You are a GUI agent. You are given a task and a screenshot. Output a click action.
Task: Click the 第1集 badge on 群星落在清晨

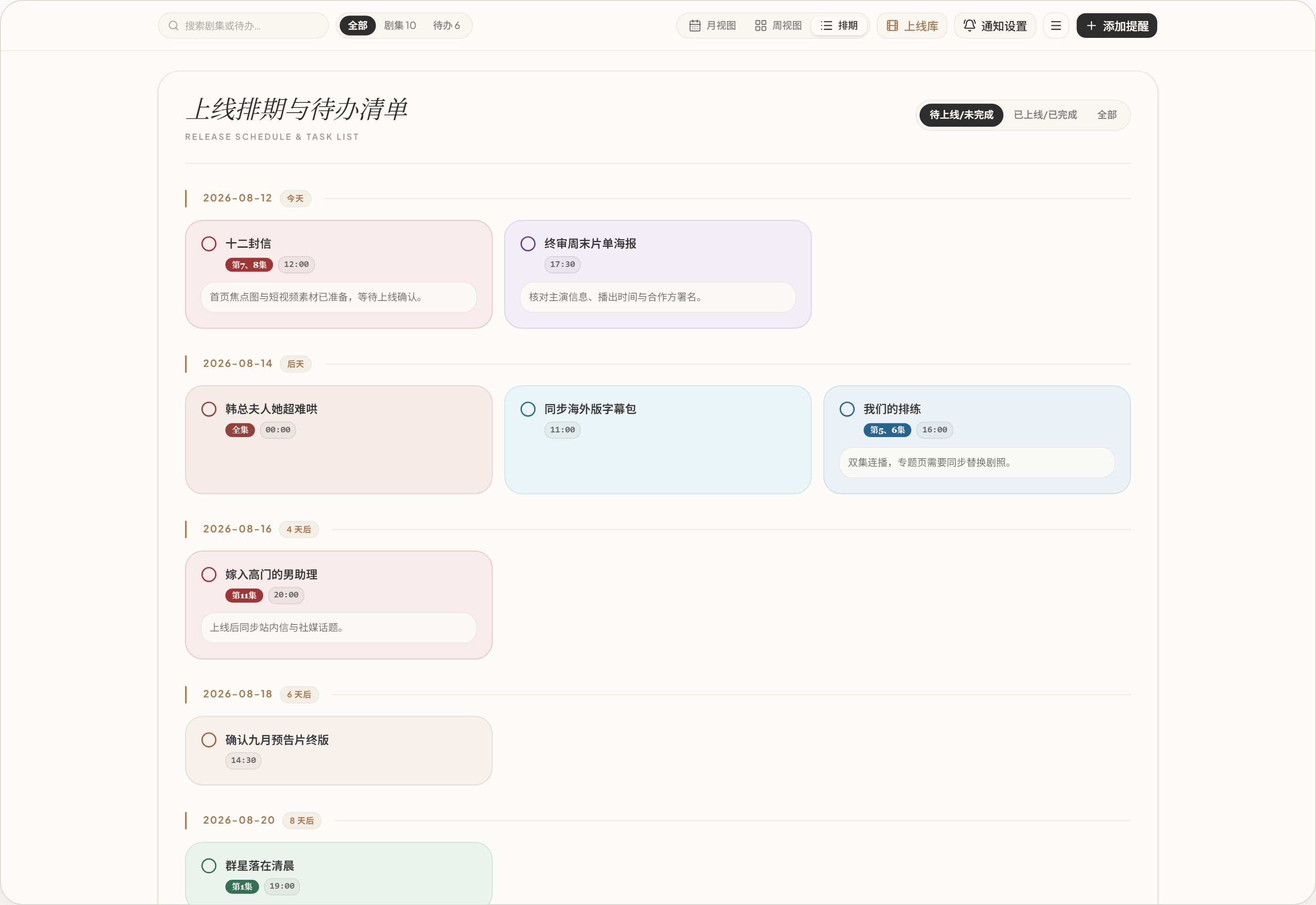242,887
